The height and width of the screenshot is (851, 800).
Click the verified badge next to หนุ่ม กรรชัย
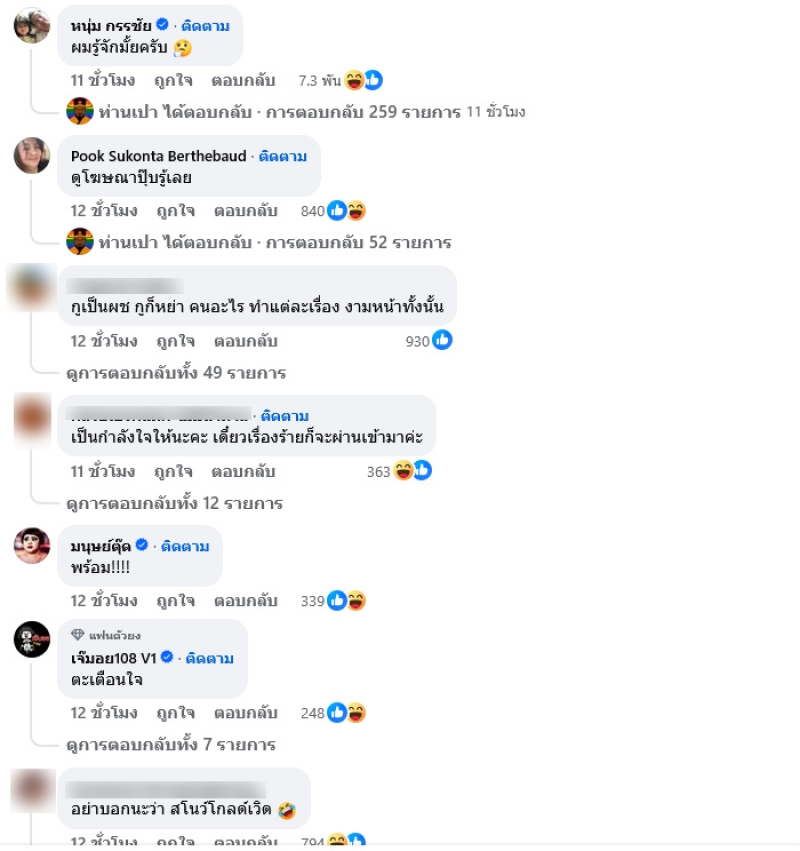162,24
